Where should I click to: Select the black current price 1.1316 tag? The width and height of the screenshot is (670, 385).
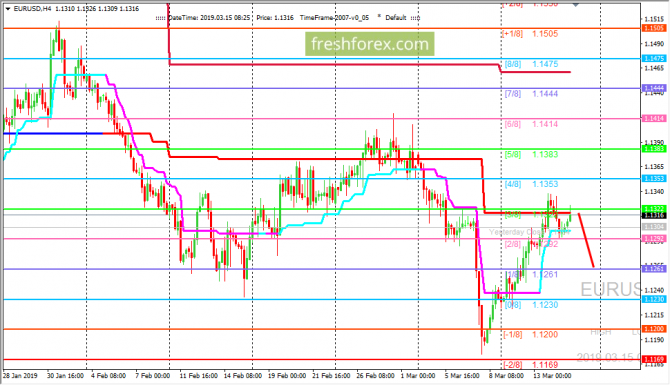click(x=654, y=215)
